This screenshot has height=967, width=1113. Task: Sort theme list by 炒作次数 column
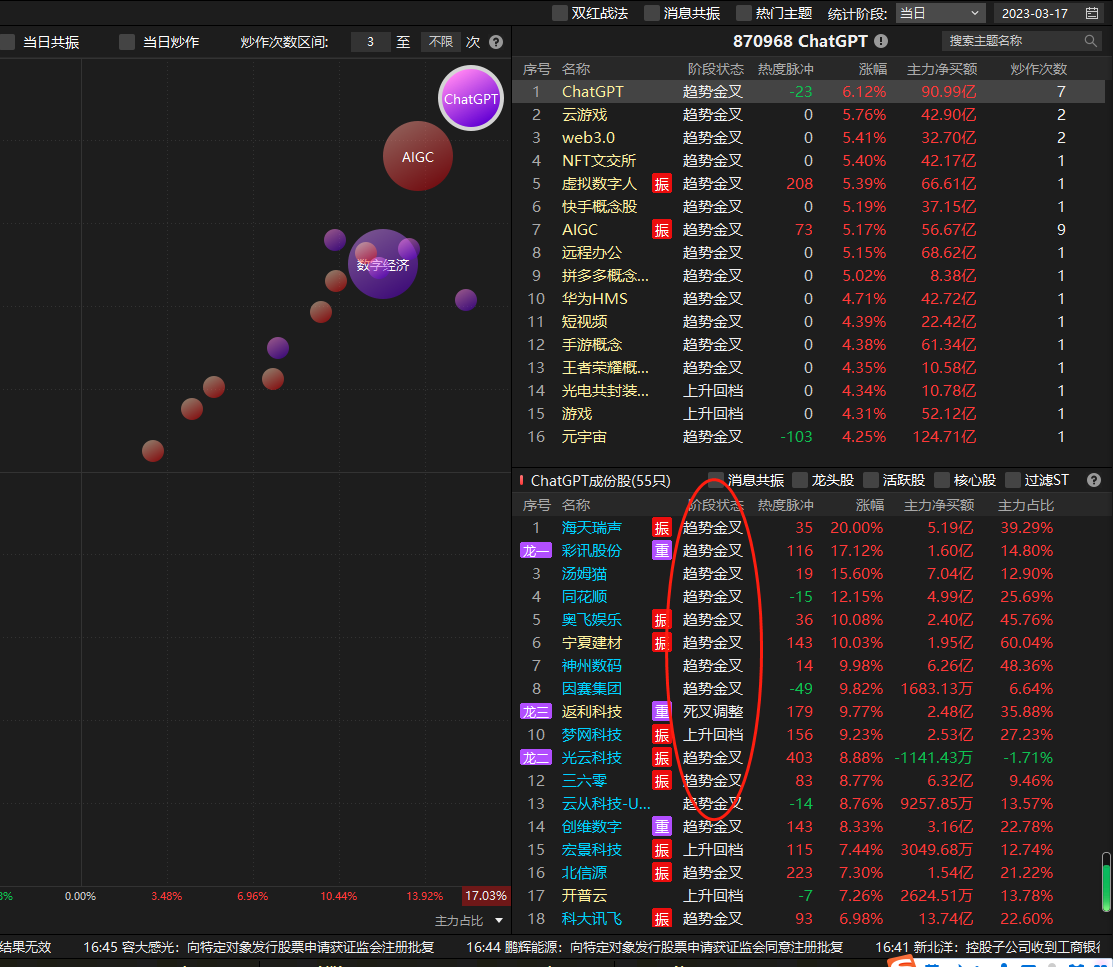pyautogui.click(x=1038, y=69)
